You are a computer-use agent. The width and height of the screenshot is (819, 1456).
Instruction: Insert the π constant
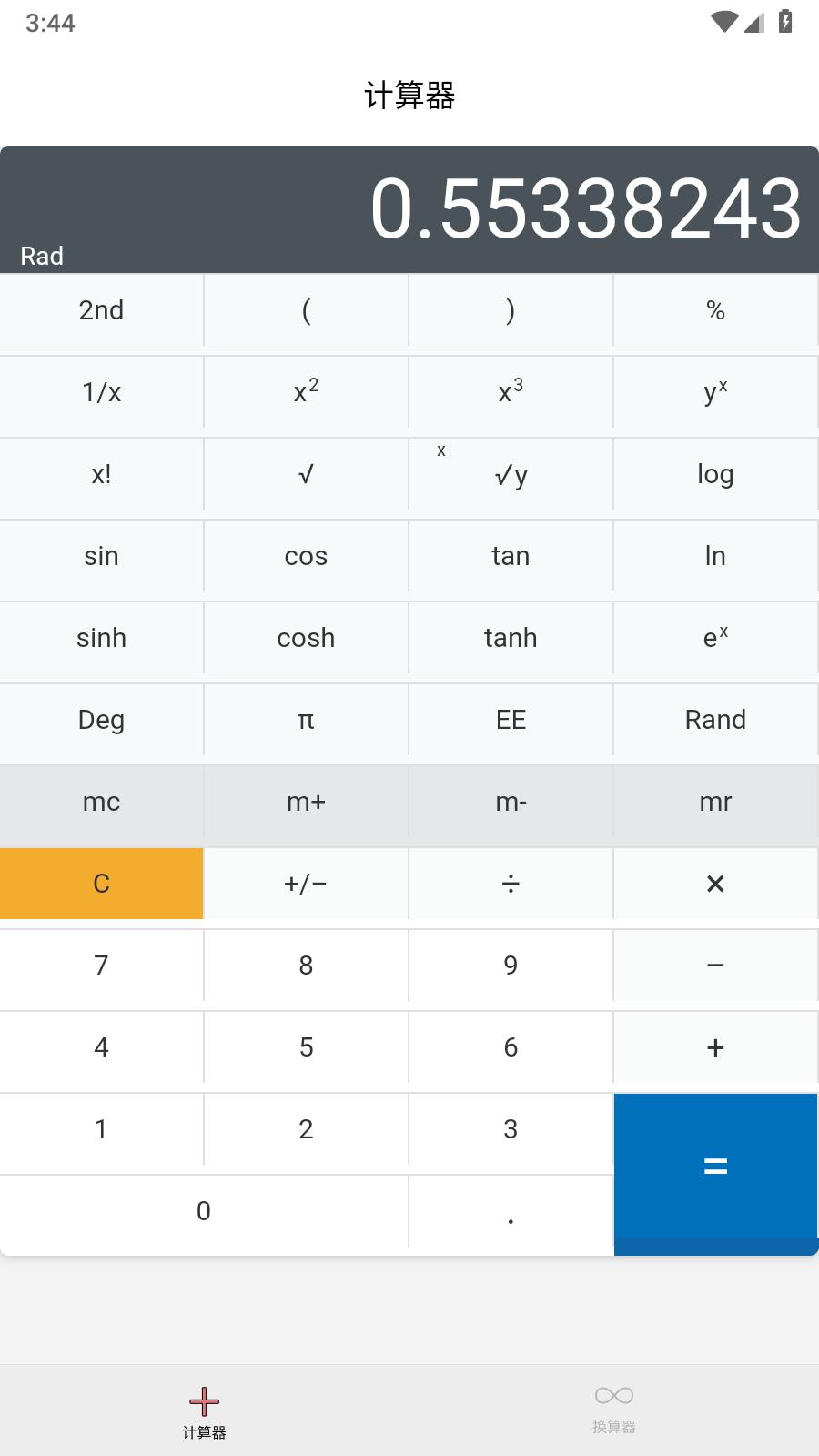pos(306,720)
